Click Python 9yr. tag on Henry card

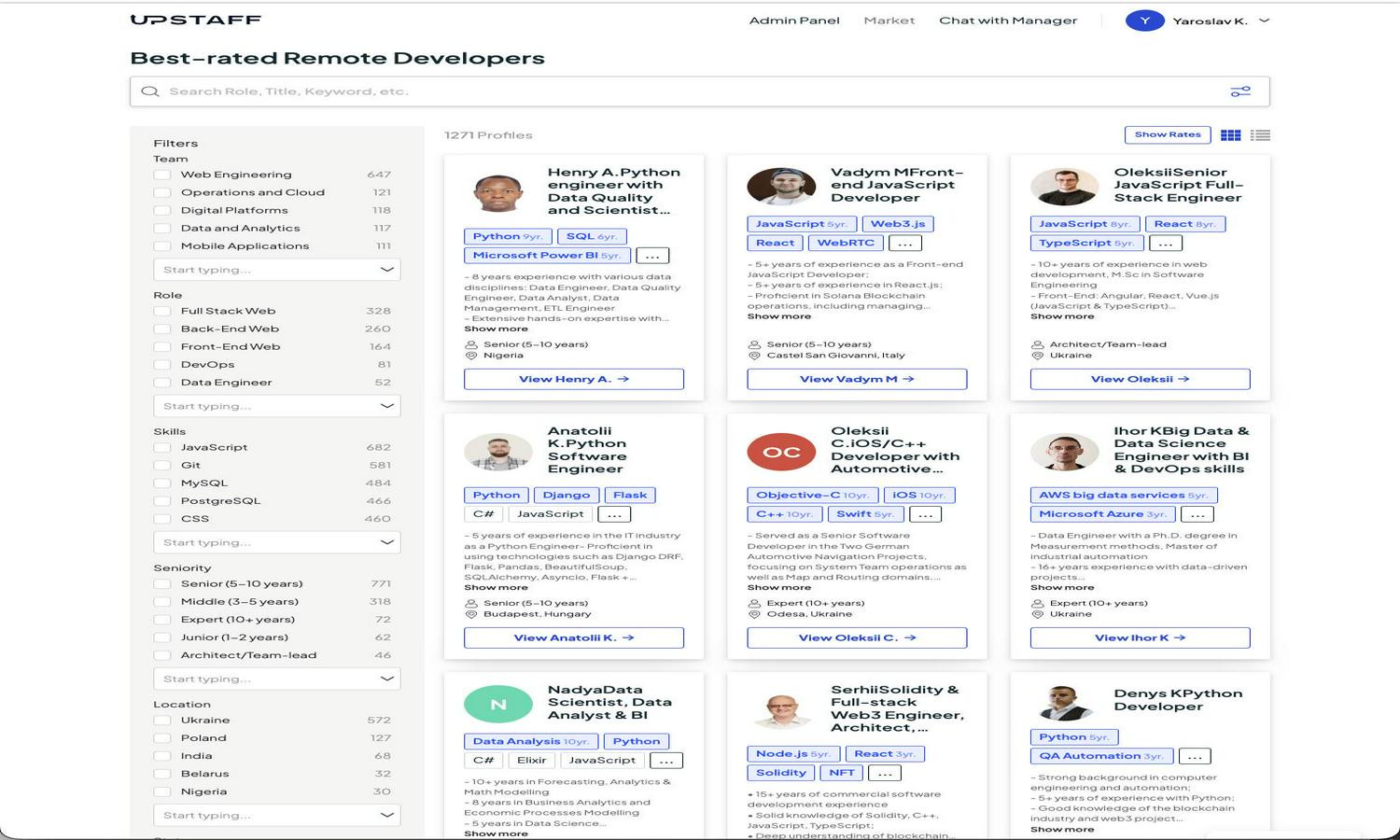[x=508, y=237]
